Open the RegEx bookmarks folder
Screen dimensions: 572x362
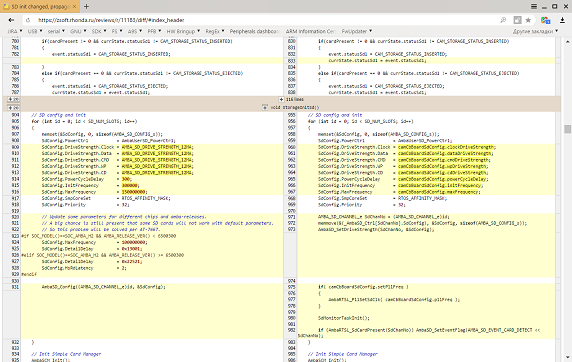[215, 31]
